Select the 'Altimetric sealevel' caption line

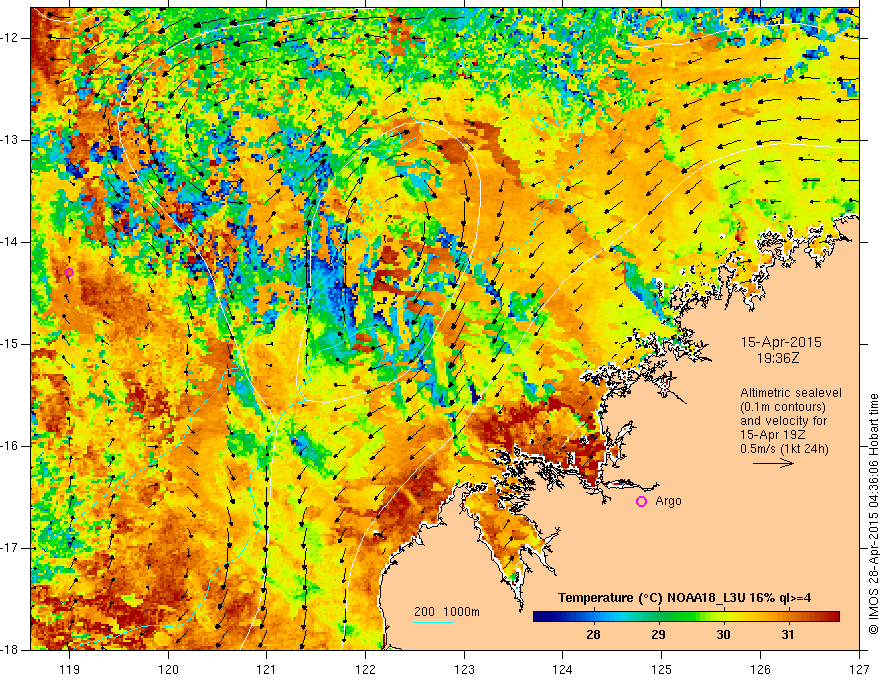[x=791, y=393]
